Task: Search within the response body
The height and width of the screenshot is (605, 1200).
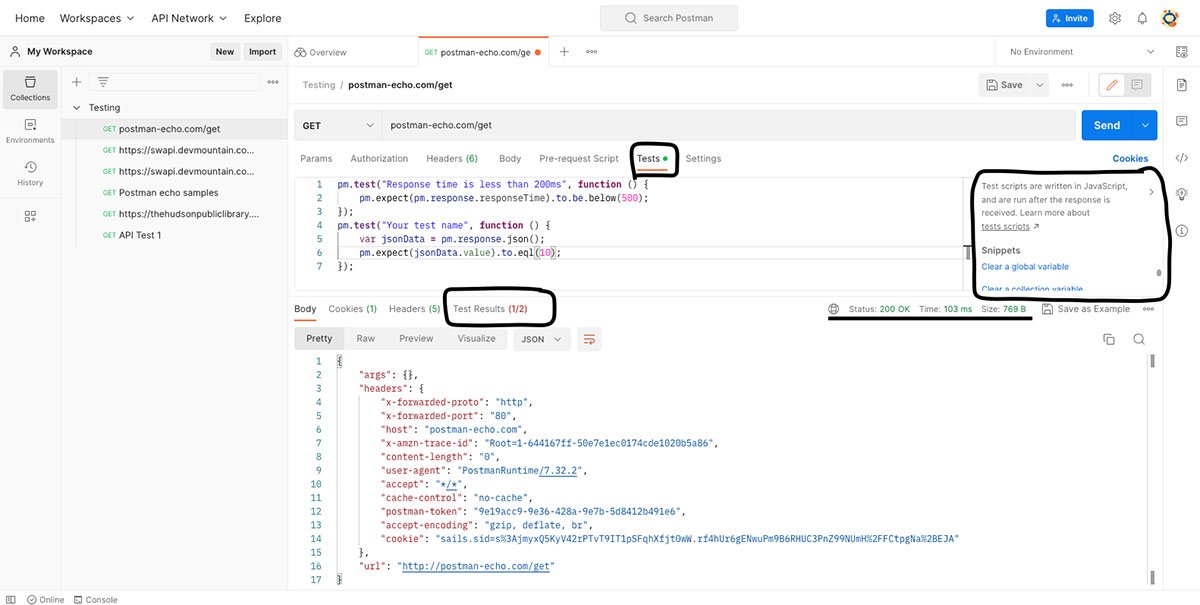Action: point(1139,338)
